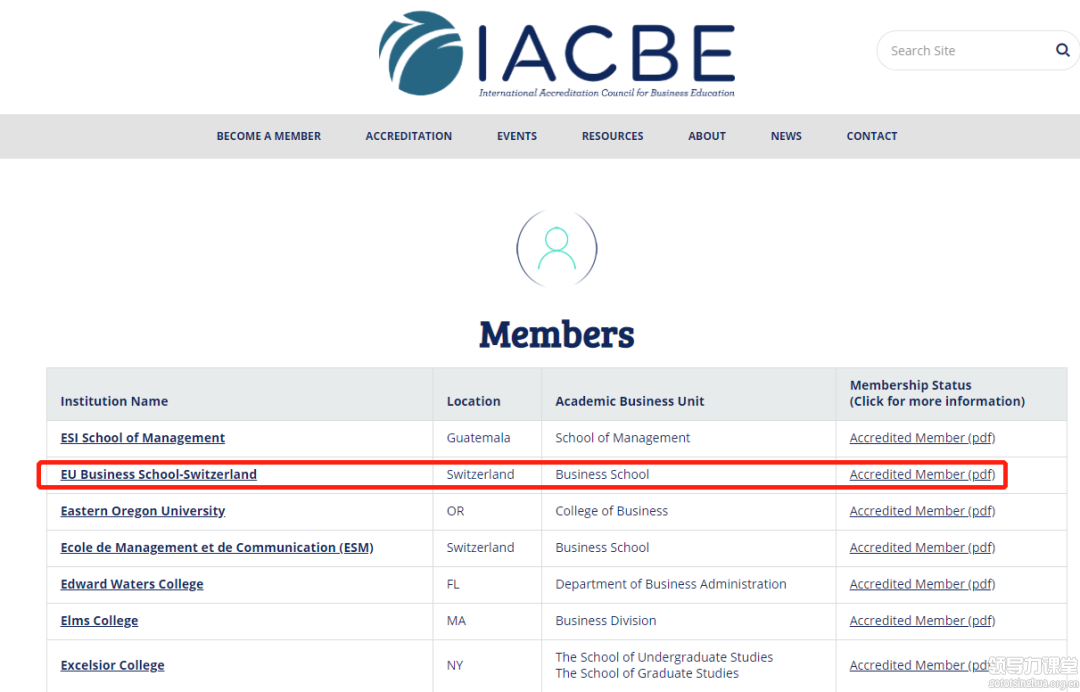This screenshot has height=692, width=1080.
Task: Open Ecole de Management et de Communication link
Action: [x=217, y=547]
